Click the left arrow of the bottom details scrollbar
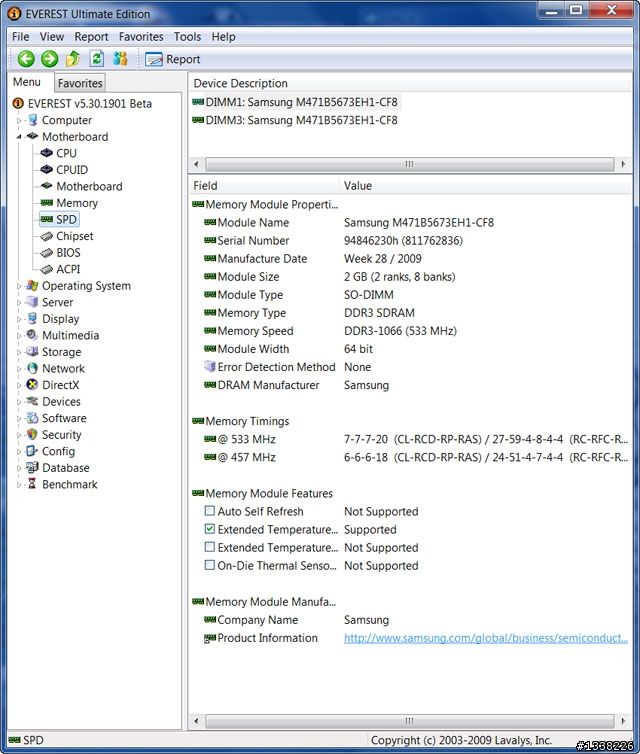 click(196, 721)
